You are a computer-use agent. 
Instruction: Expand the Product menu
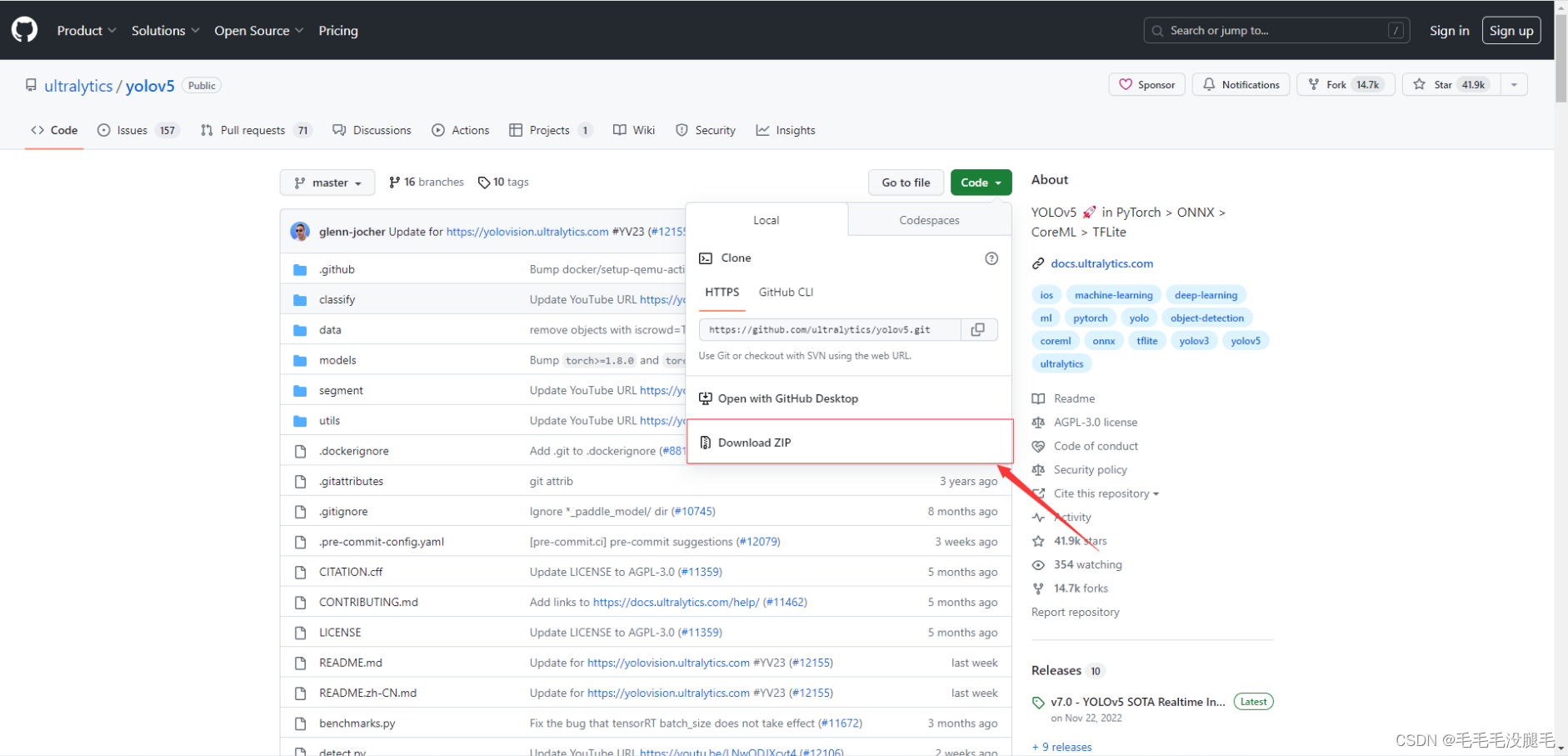point(87,31)
